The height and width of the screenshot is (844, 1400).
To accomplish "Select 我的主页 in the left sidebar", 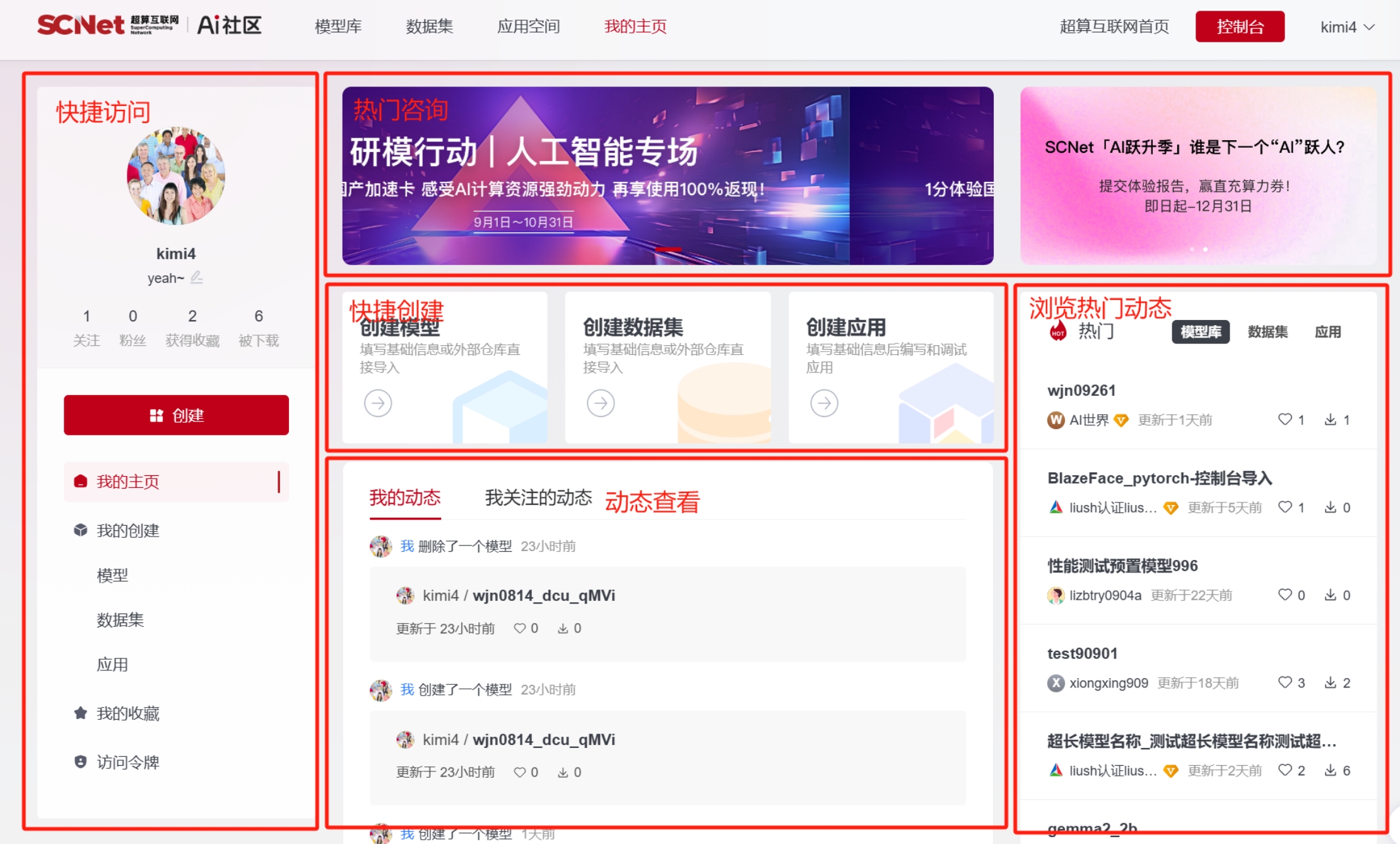I will click(x=176, y=482).
